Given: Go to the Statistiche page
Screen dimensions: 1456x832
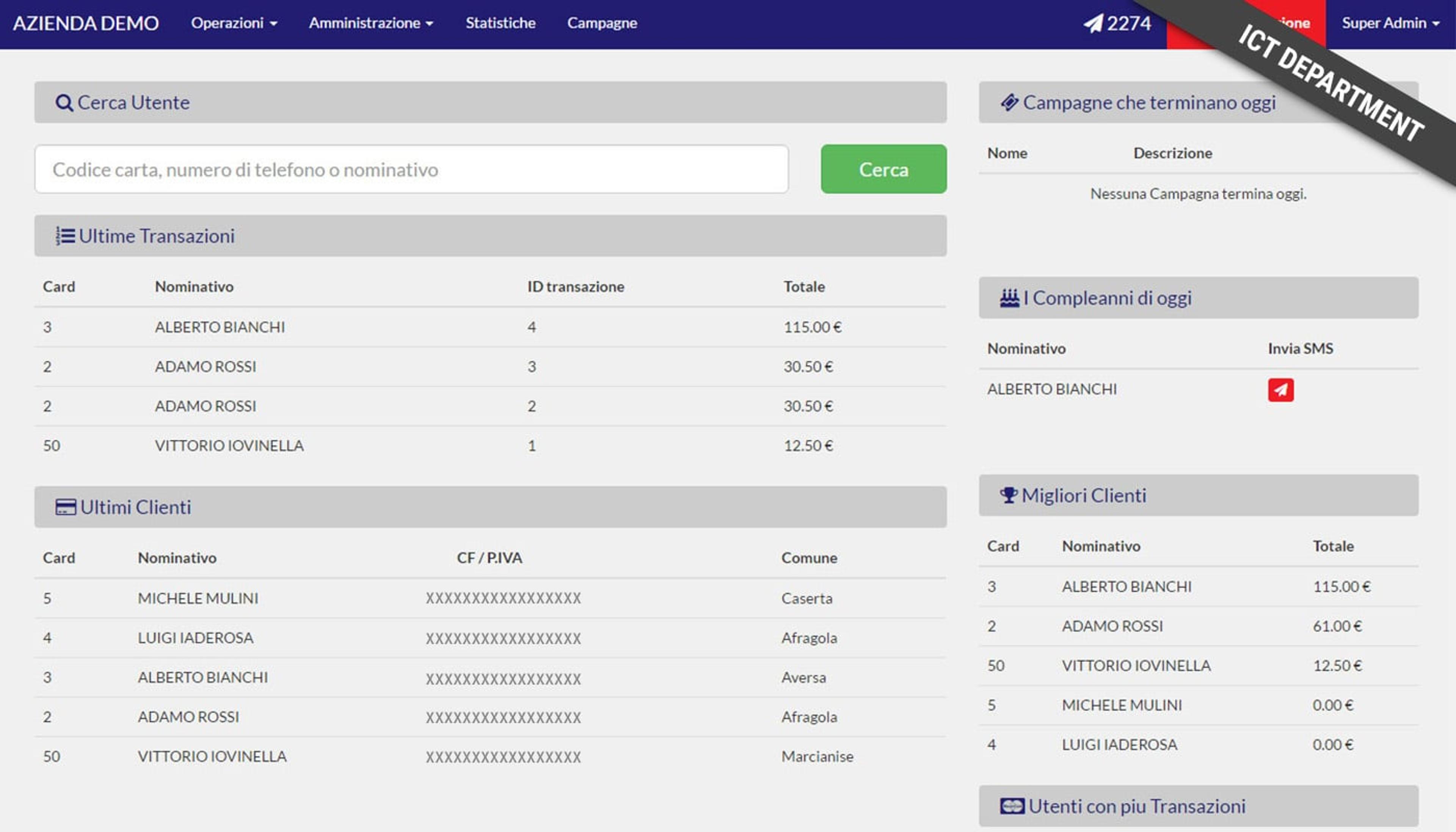Looking at the screenshot, I should click(500, 23).
